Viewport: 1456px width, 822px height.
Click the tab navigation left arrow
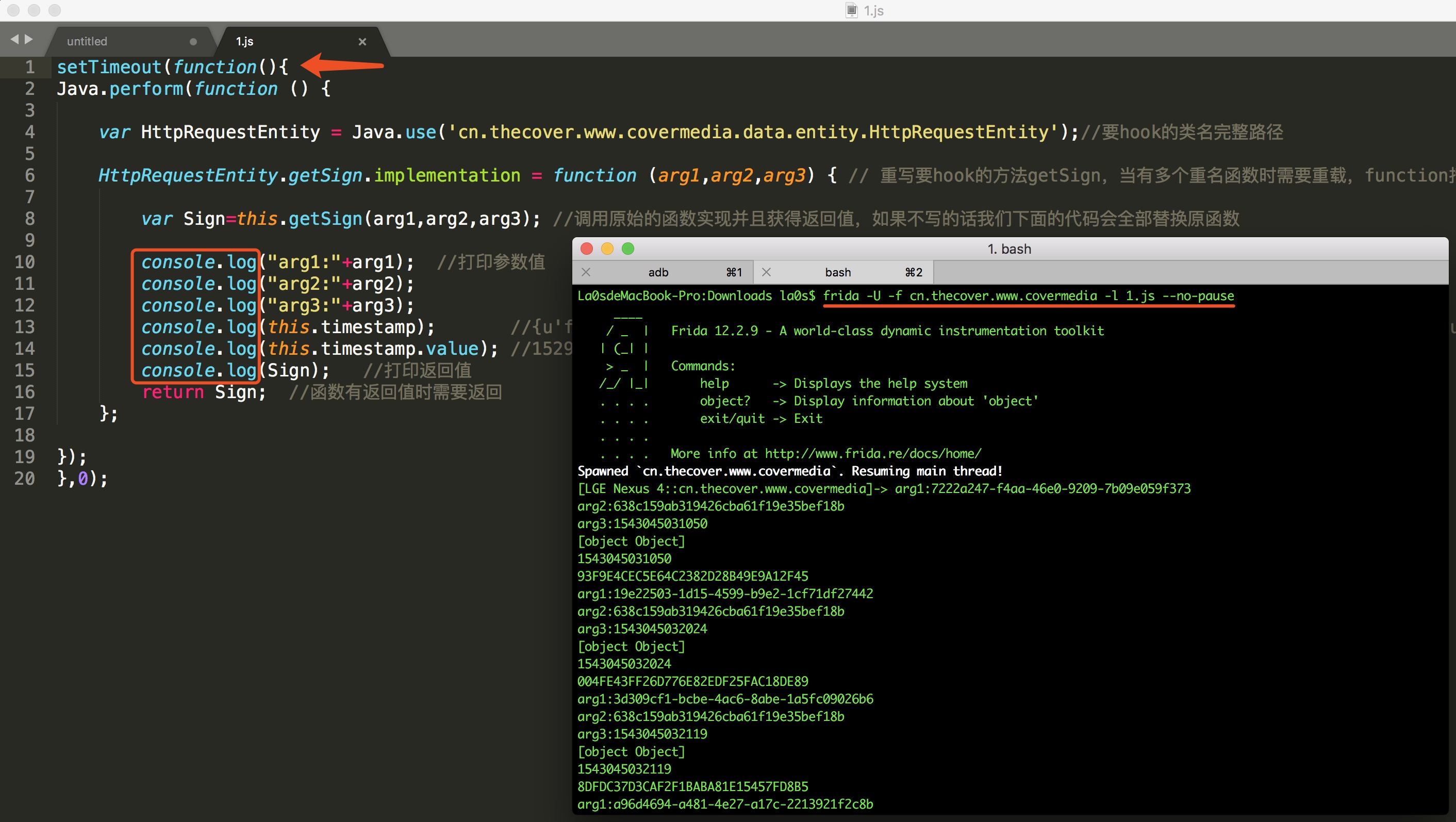click(x=14, y=39)
